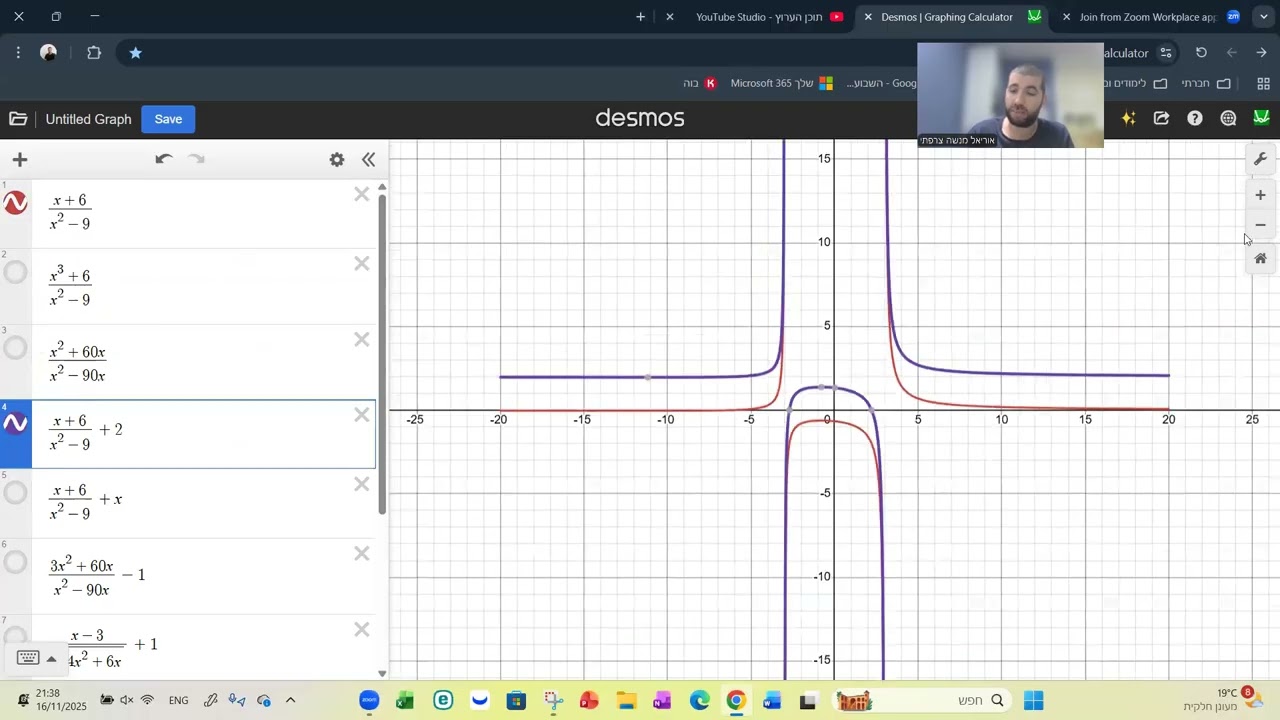Viewport: 1280px width, 720px height.
Task: Reload the current page
Action: pyautogui.click(x=1201, y=53)
